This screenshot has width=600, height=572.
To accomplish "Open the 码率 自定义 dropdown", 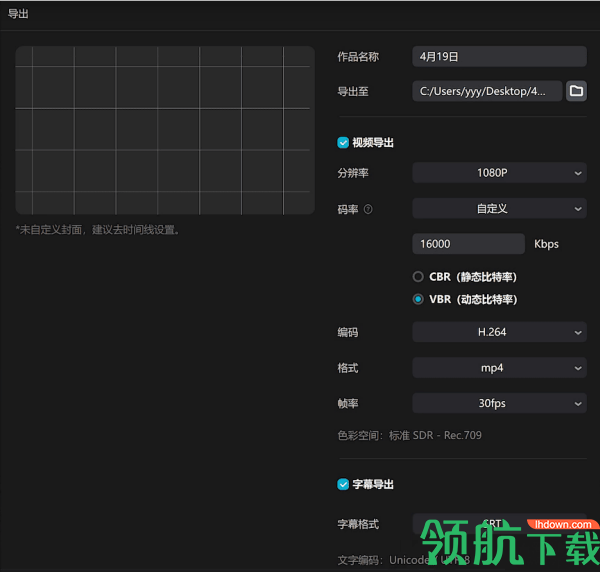I will pos(499,209).
